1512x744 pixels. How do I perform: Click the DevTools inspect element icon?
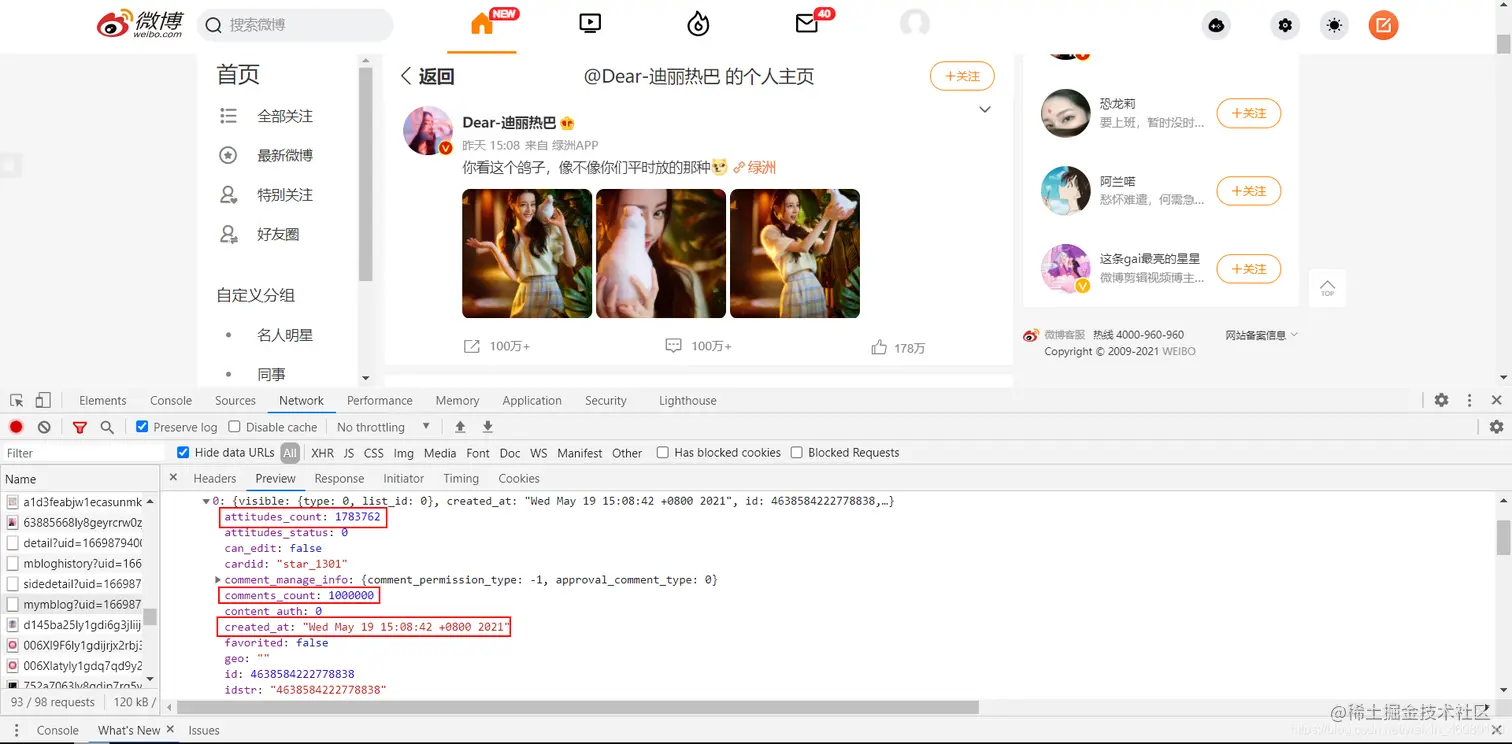point(17,400)
